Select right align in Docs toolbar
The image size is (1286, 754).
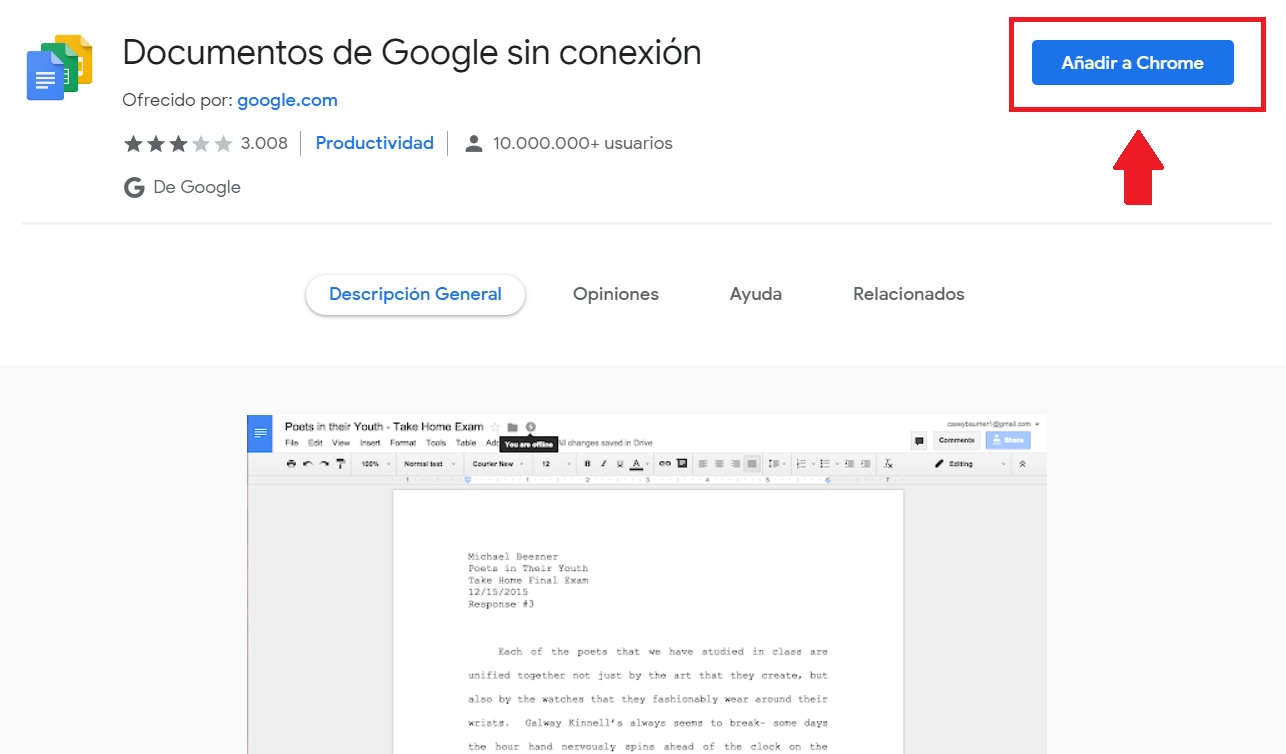(x=735, y=464)
